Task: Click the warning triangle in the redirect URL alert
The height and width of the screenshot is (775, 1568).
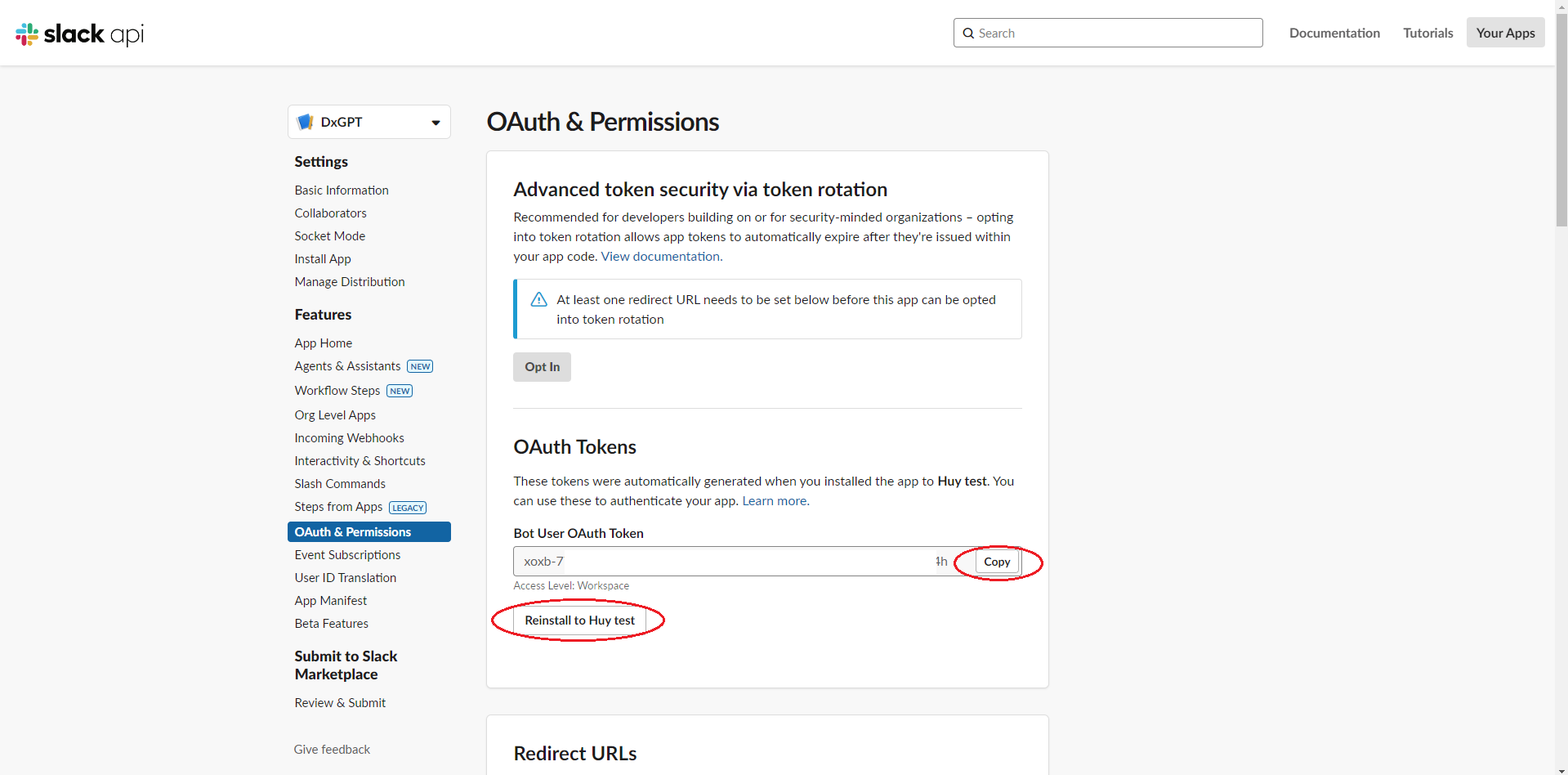Action: point(538,299)
